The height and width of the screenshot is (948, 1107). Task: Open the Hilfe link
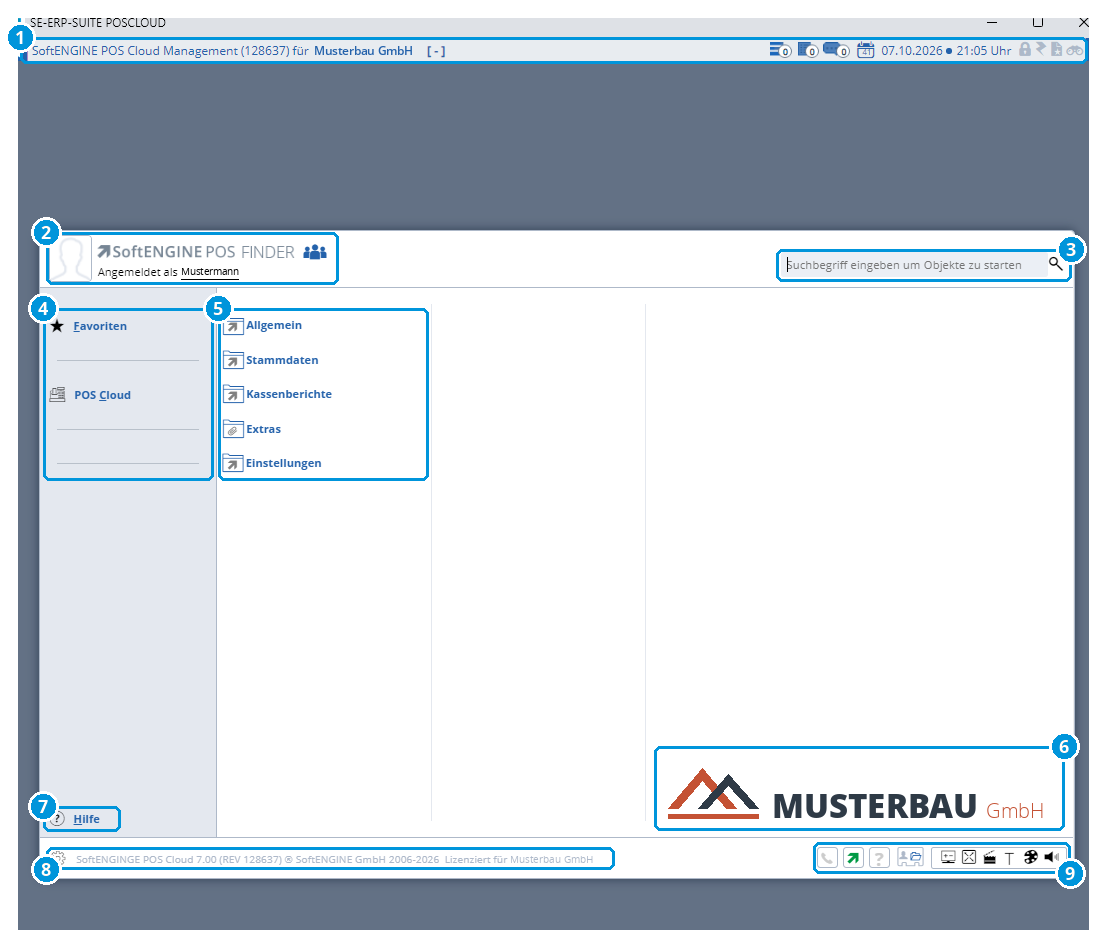86,819
